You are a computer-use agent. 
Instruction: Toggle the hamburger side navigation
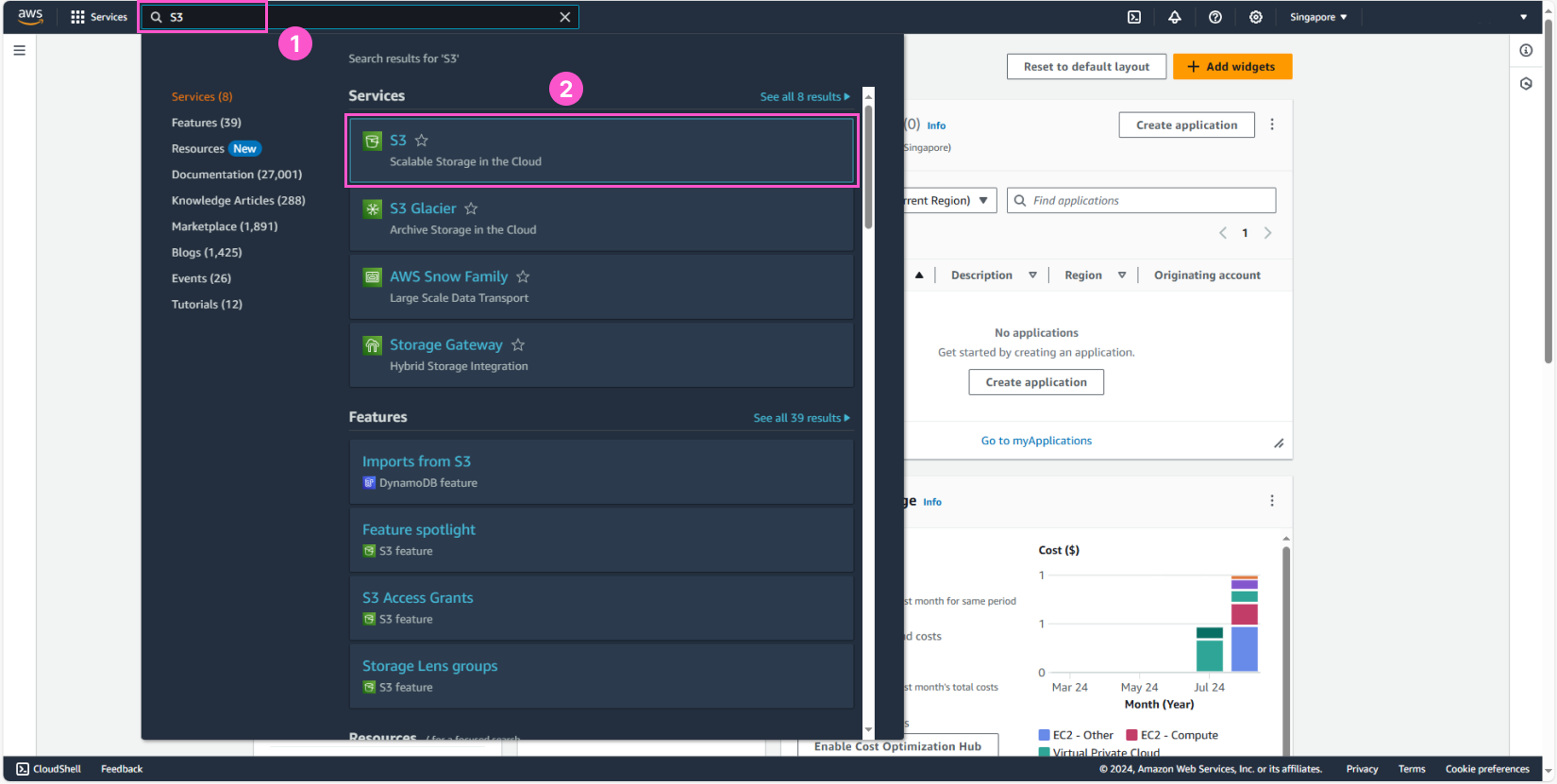[19, 50]
